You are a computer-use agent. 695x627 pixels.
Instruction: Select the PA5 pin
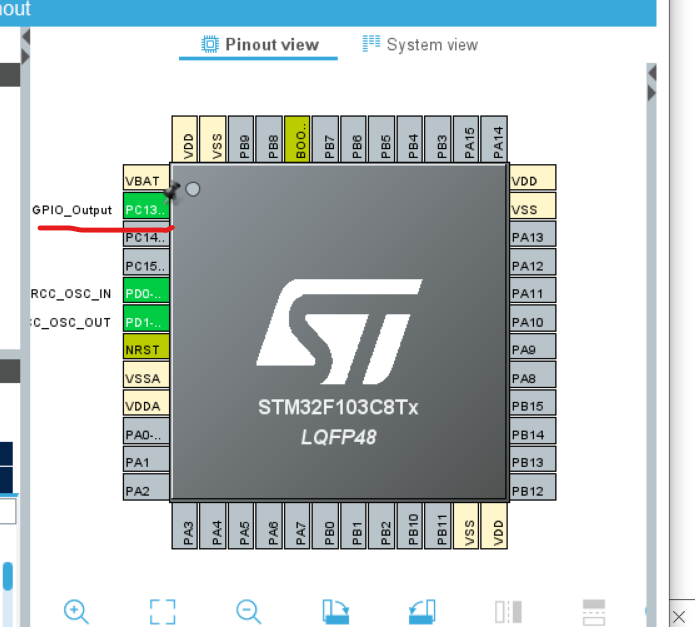[x=241, y=526]
